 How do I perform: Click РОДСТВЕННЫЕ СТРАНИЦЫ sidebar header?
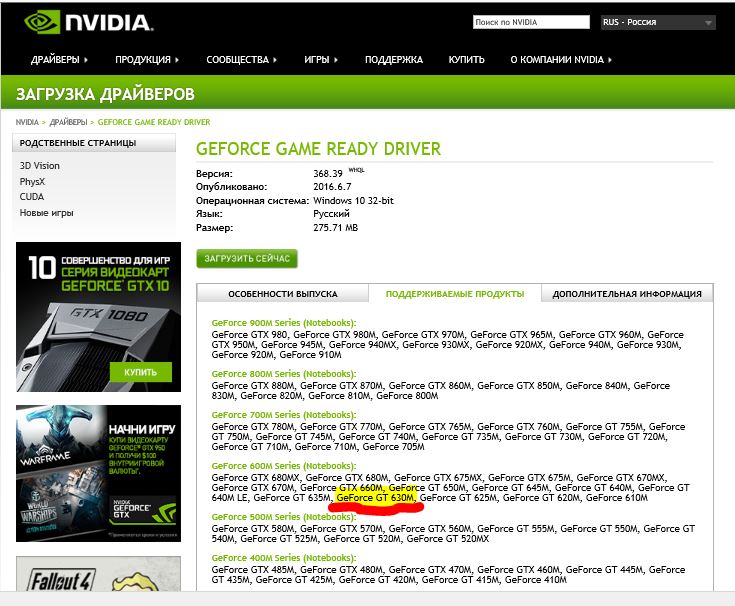pos(94,143)
